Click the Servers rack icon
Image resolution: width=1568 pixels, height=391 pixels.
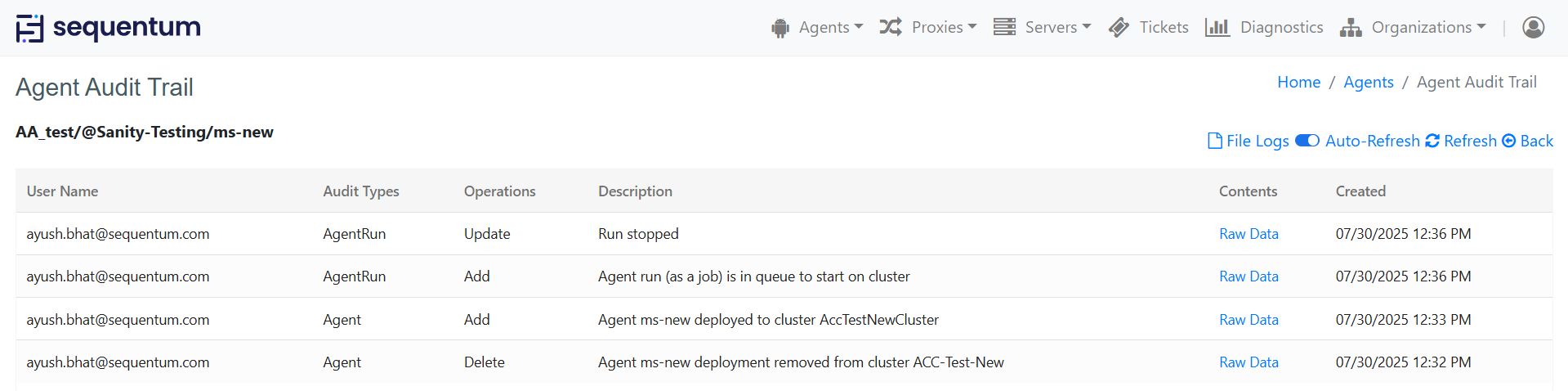(1004, 27)
